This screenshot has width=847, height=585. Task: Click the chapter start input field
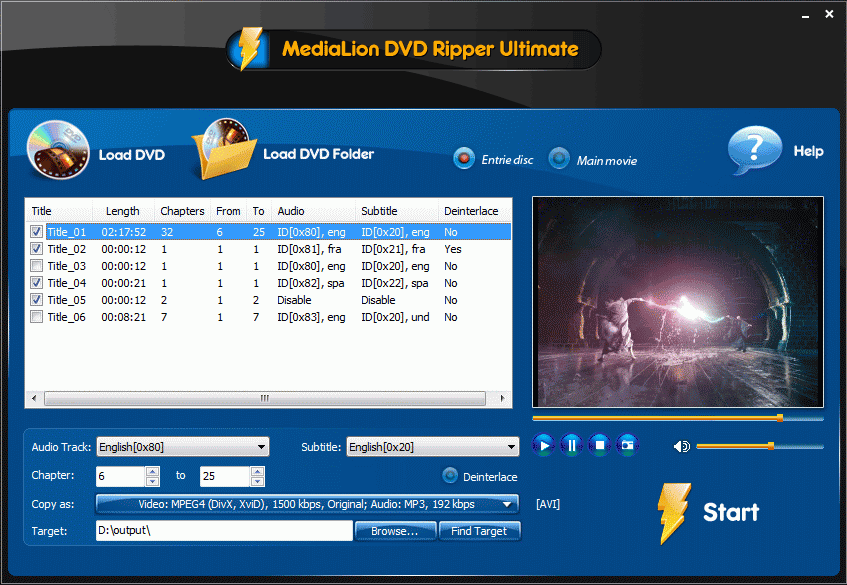pos(120,476)
